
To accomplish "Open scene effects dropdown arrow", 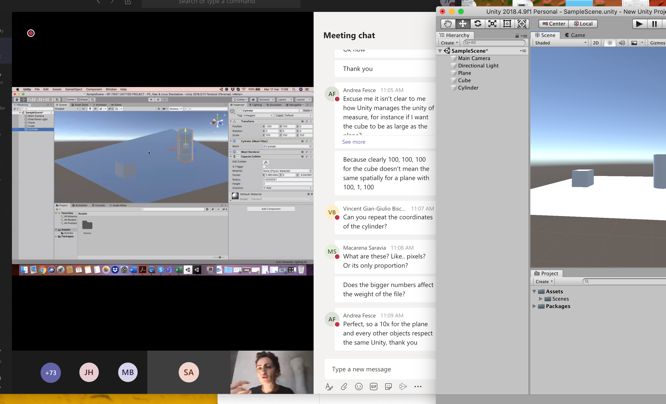I will [642, 43].
